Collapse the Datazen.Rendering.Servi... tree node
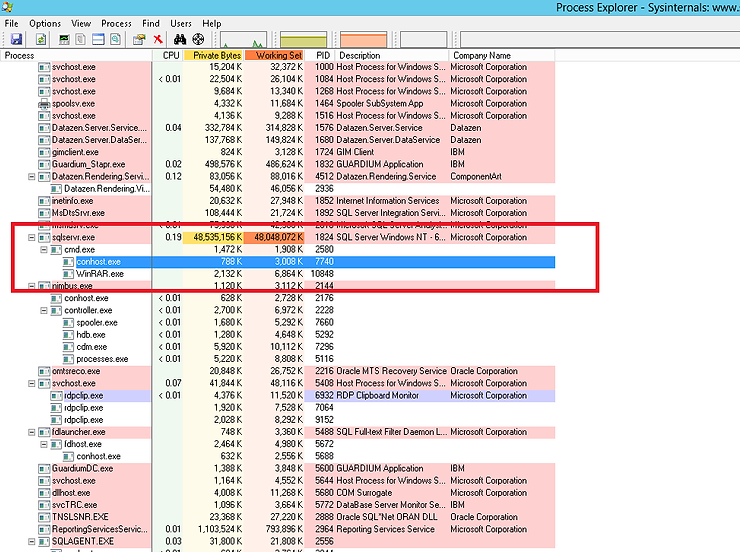Viewport: 740px width, 552px height. (x=32, y=176)
